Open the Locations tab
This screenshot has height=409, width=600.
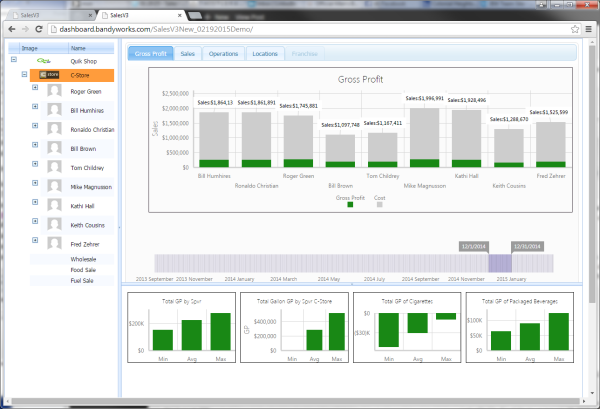[265, 54]
